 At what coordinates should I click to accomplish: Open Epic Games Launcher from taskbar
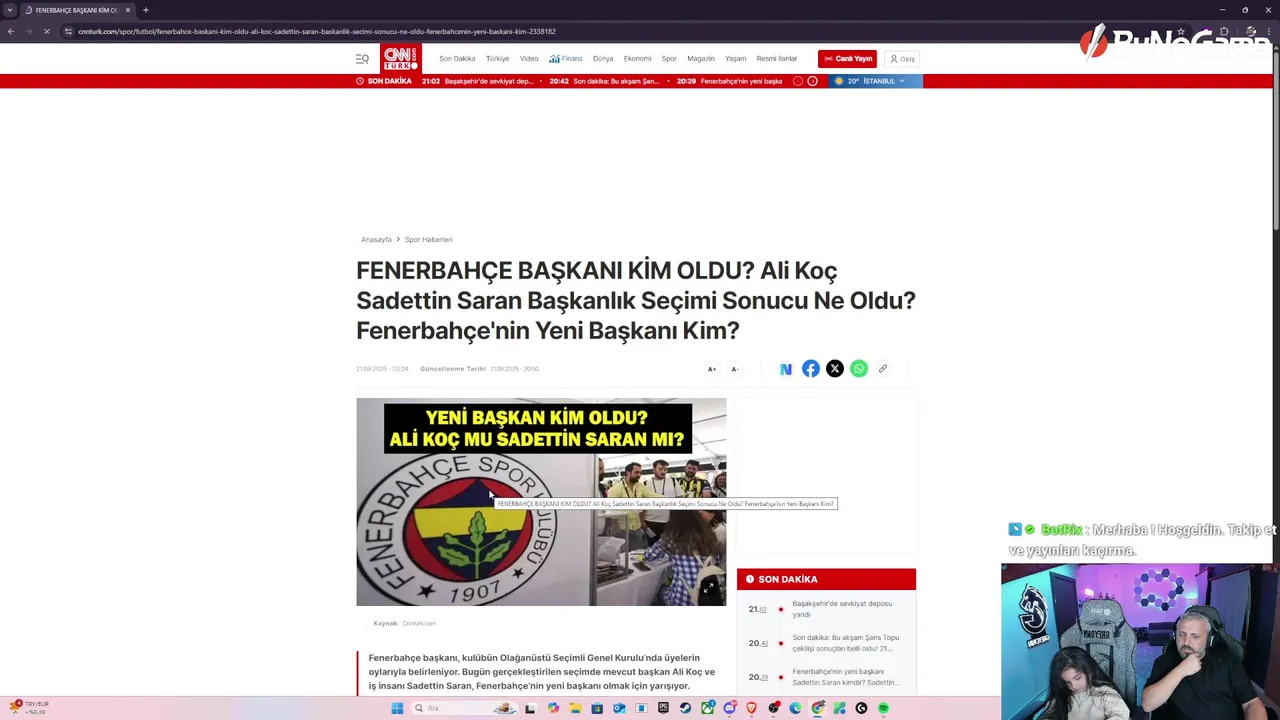tap(663, 708)
